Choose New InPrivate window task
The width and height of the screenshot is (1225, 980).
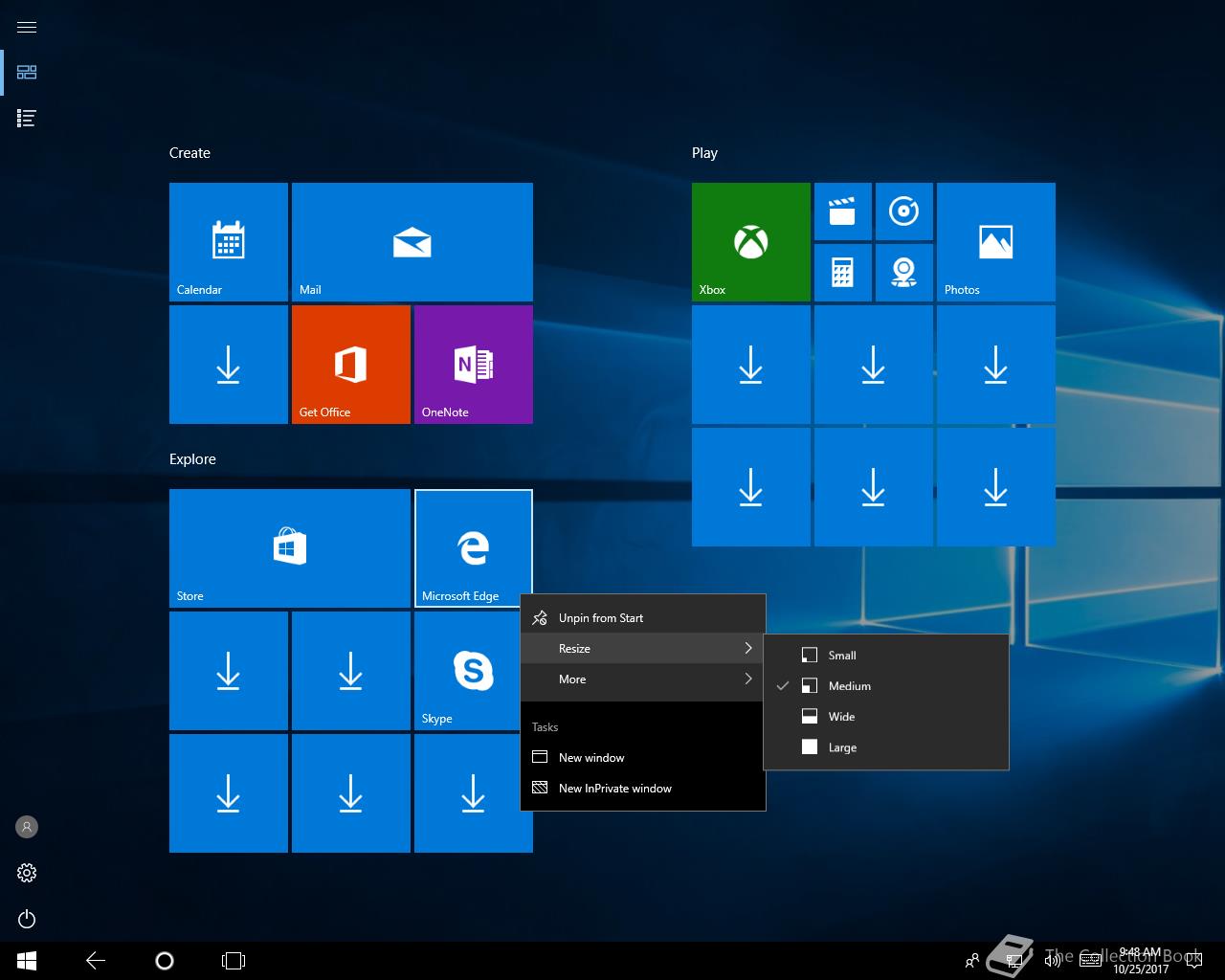coord(643,789)
